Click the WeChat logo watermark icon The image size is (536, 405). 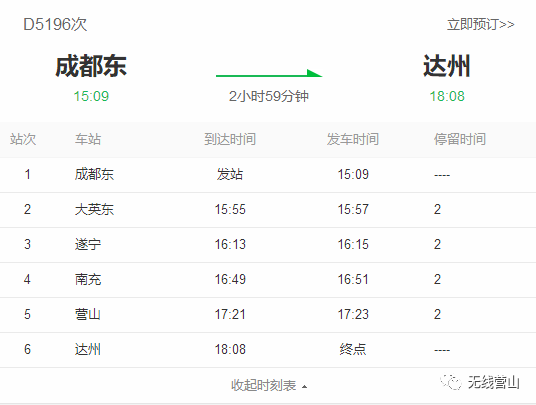click(451, 382)
